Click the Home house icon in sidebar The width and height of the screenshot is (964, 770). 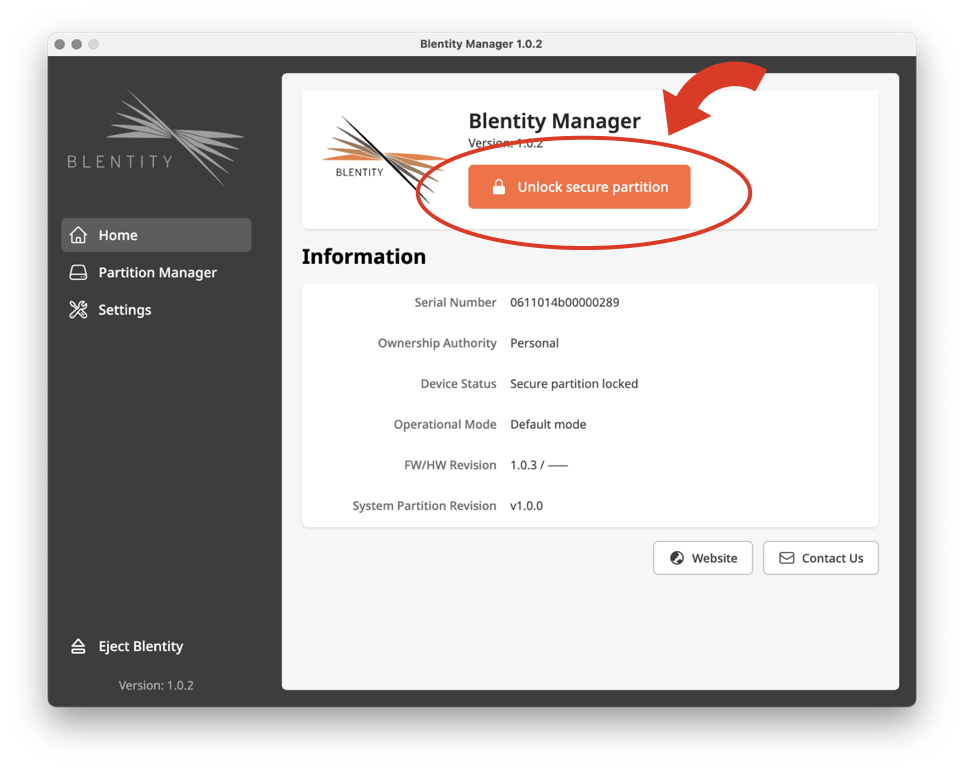(78, 235)
